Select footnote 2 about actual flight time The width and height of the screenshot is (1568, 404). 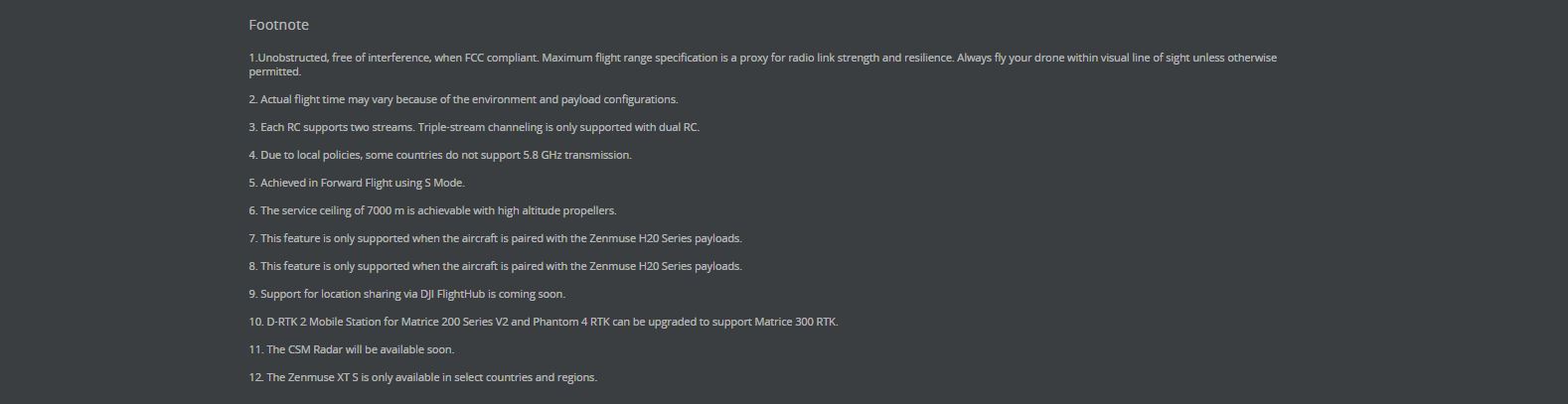[463, 99]
